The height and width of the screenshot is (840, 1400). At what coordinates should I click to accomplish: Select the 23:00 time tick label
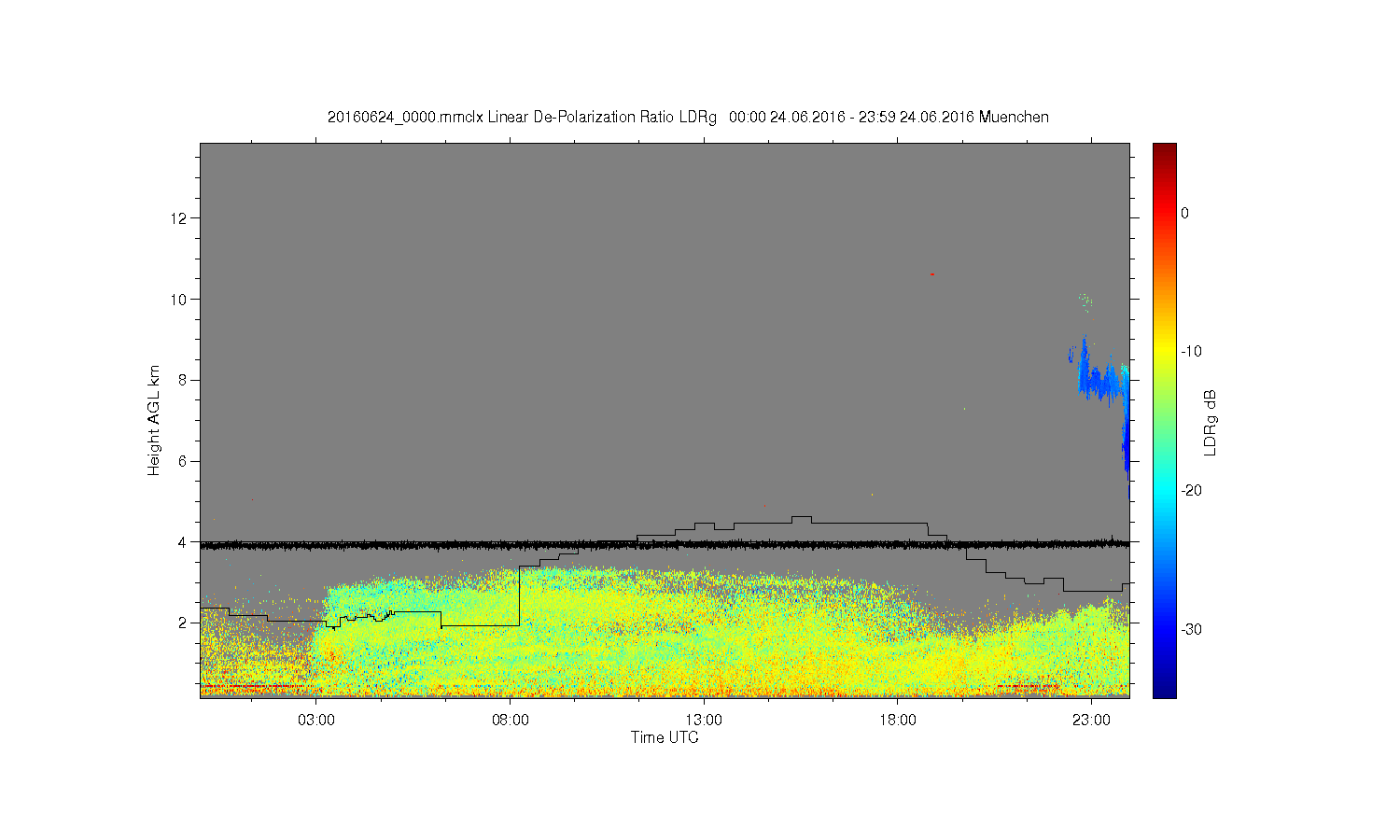pos(1091,721)
